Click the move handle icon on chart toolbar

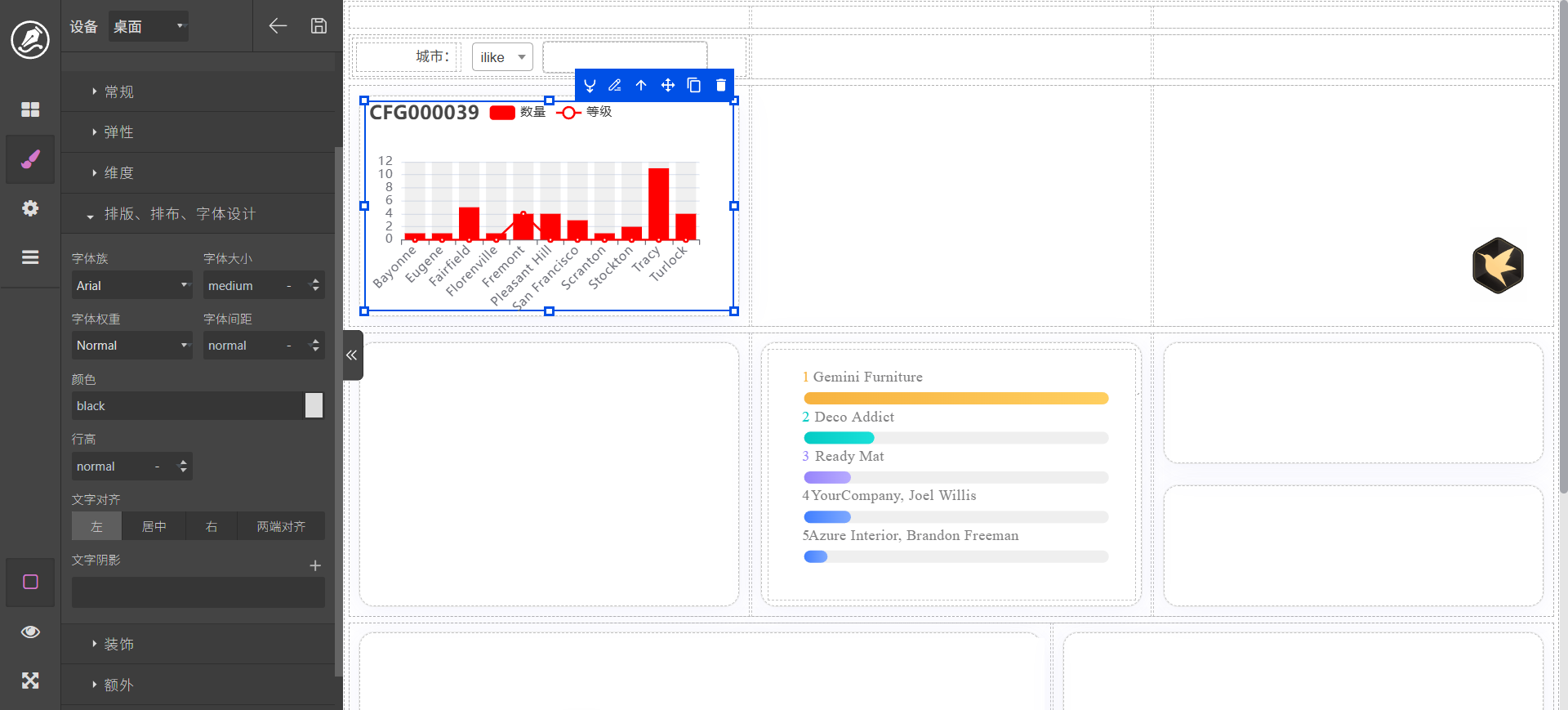pos(667,85)
